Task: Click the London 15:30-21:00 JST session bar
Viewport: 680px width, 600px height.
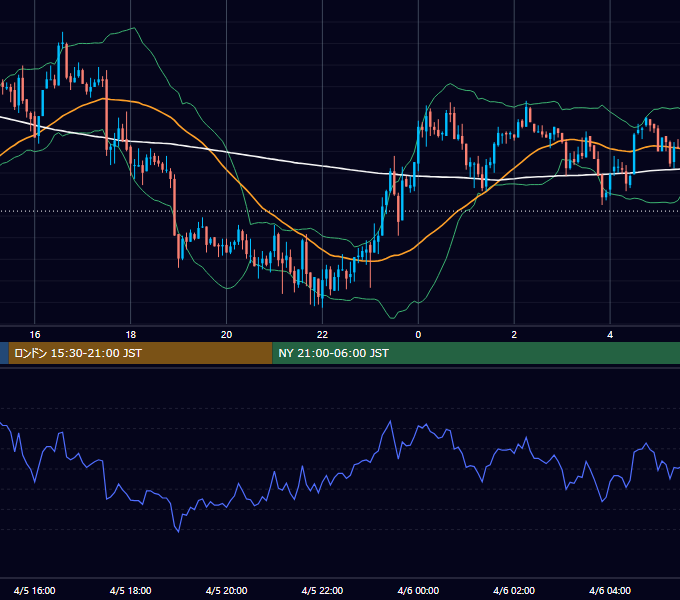Action: [141, 353]
